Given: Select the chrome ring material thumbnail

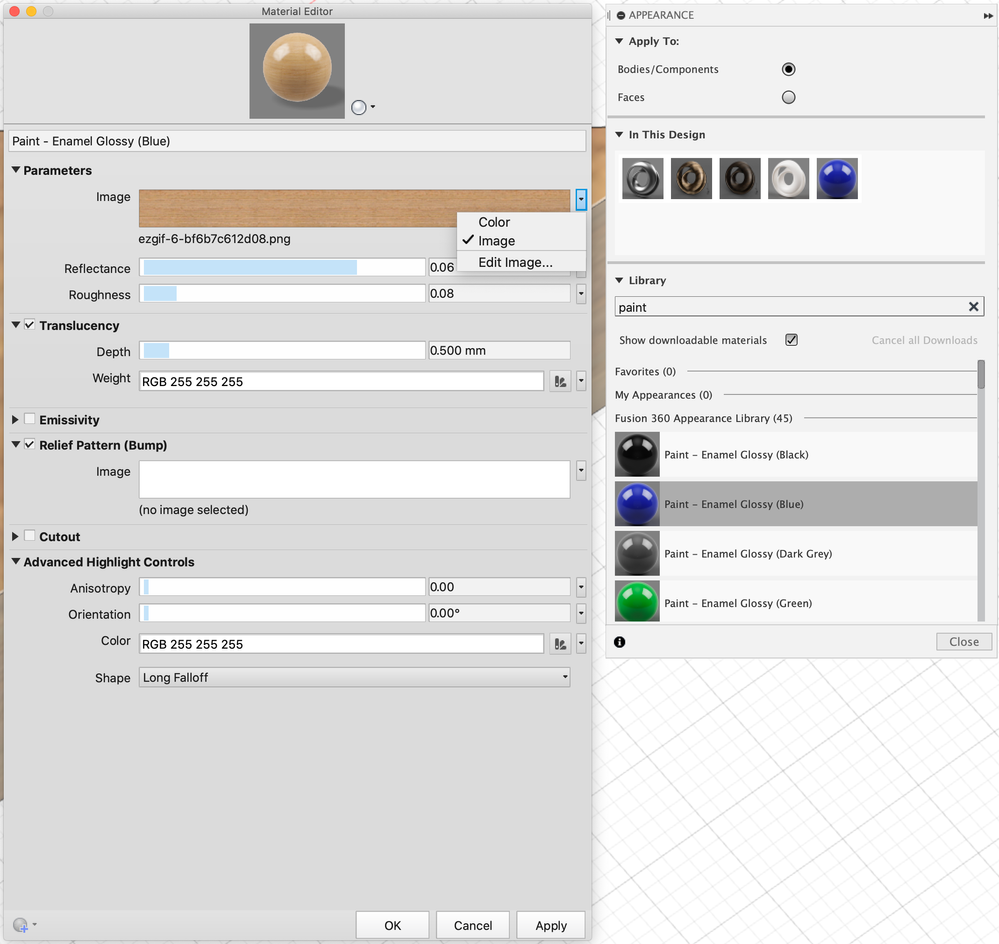Looking at the screenshot, I should pos(642,178).
